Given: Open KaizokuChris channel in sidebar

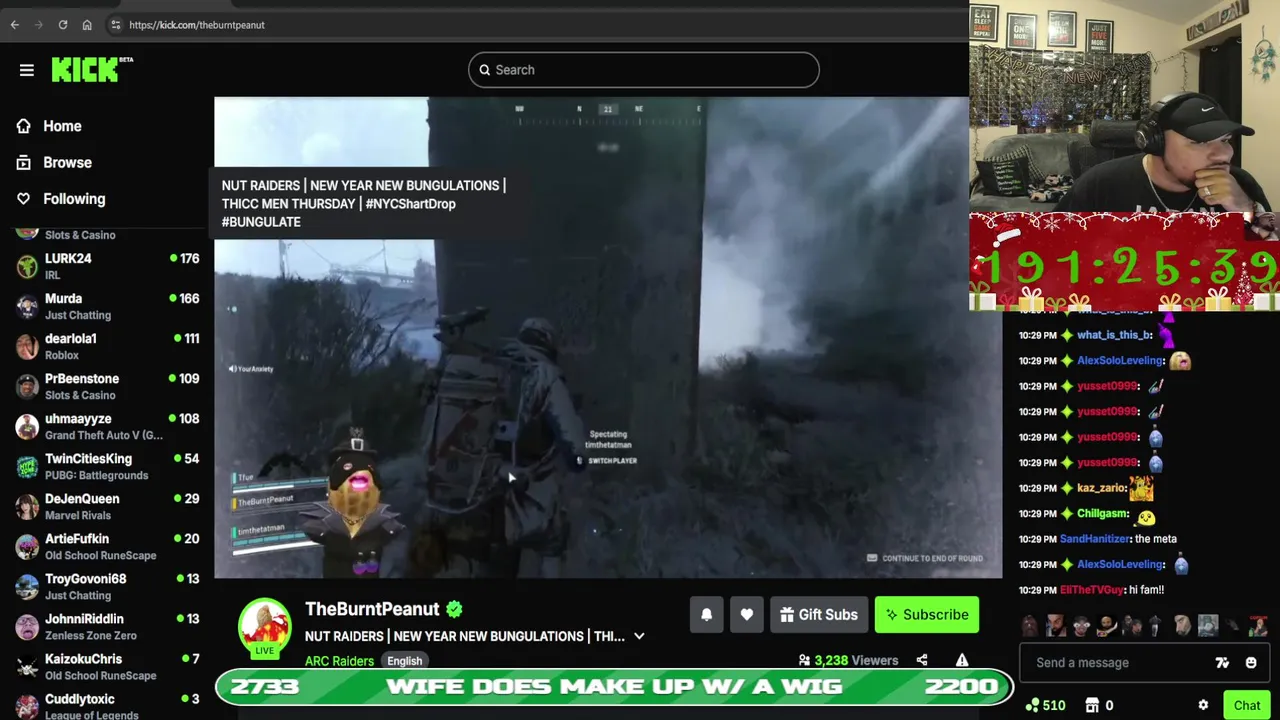Looking at the screenshot, I should 107,666.
